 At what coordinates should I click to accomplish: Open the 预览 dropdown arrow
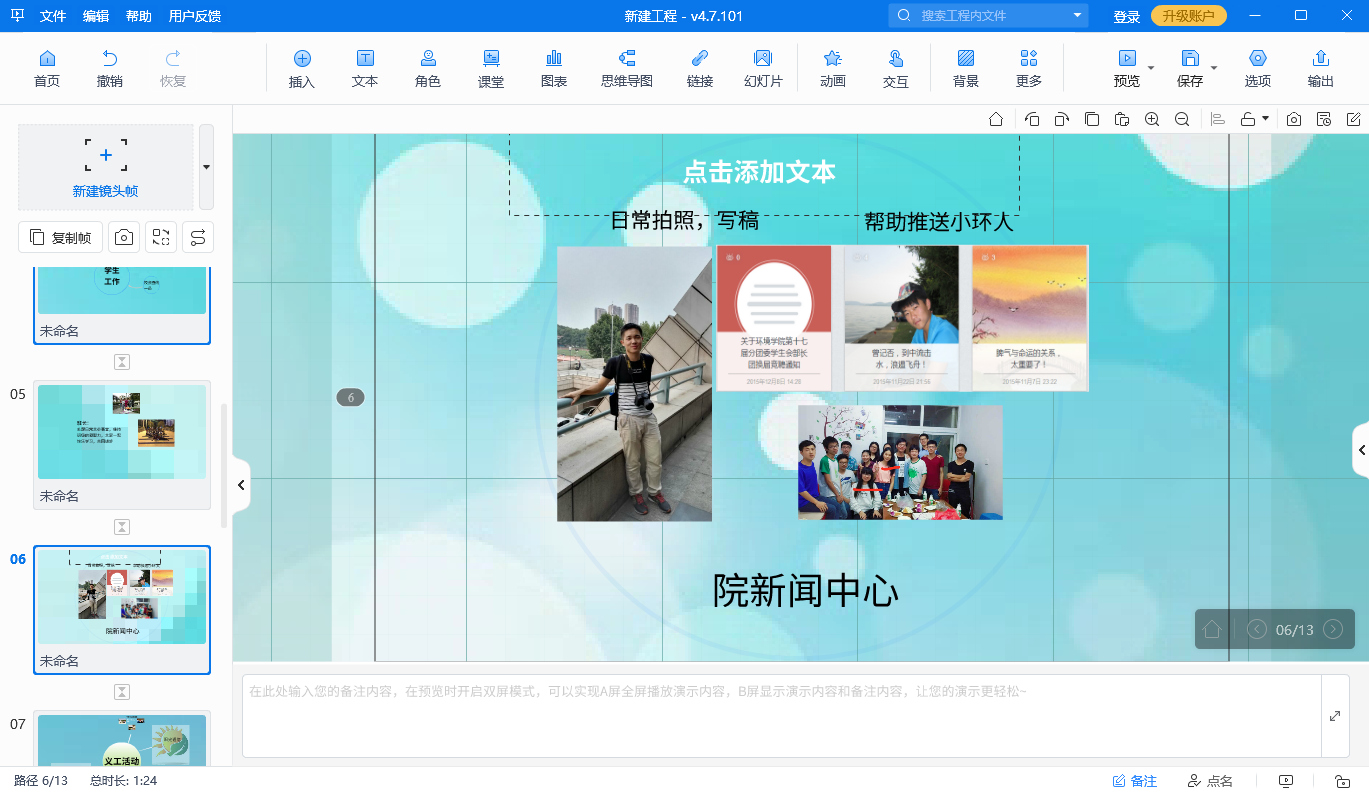tap(1151, 68)
